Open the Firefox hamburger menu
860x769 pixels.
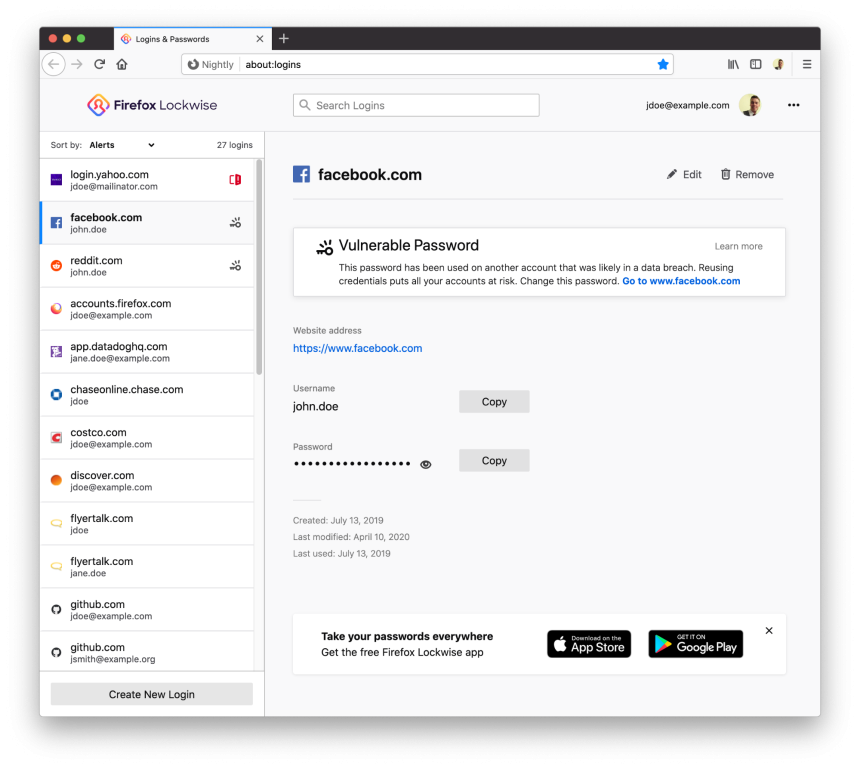coord(807,64)
